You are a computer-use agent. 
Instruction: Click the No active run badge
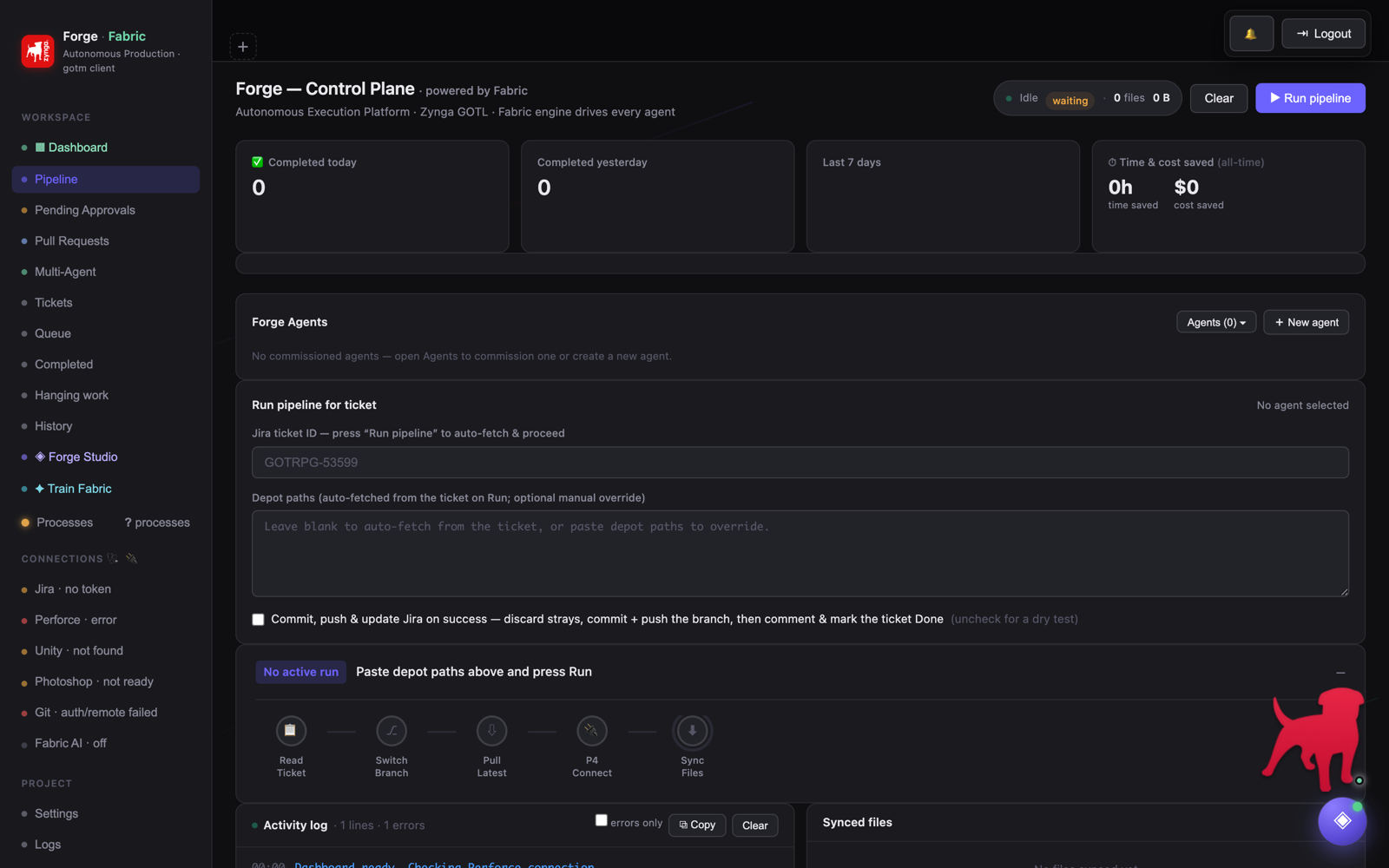point(301,672)
